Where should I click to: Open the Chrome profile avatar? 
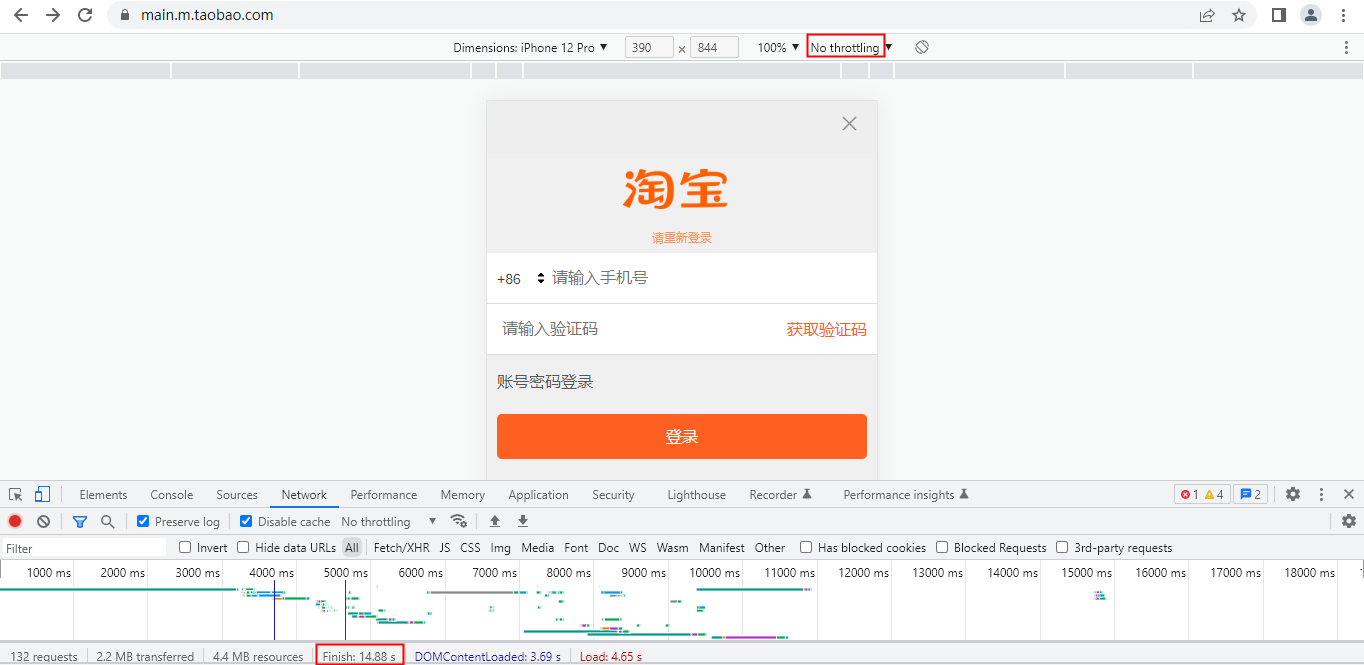click(1310, 15)
